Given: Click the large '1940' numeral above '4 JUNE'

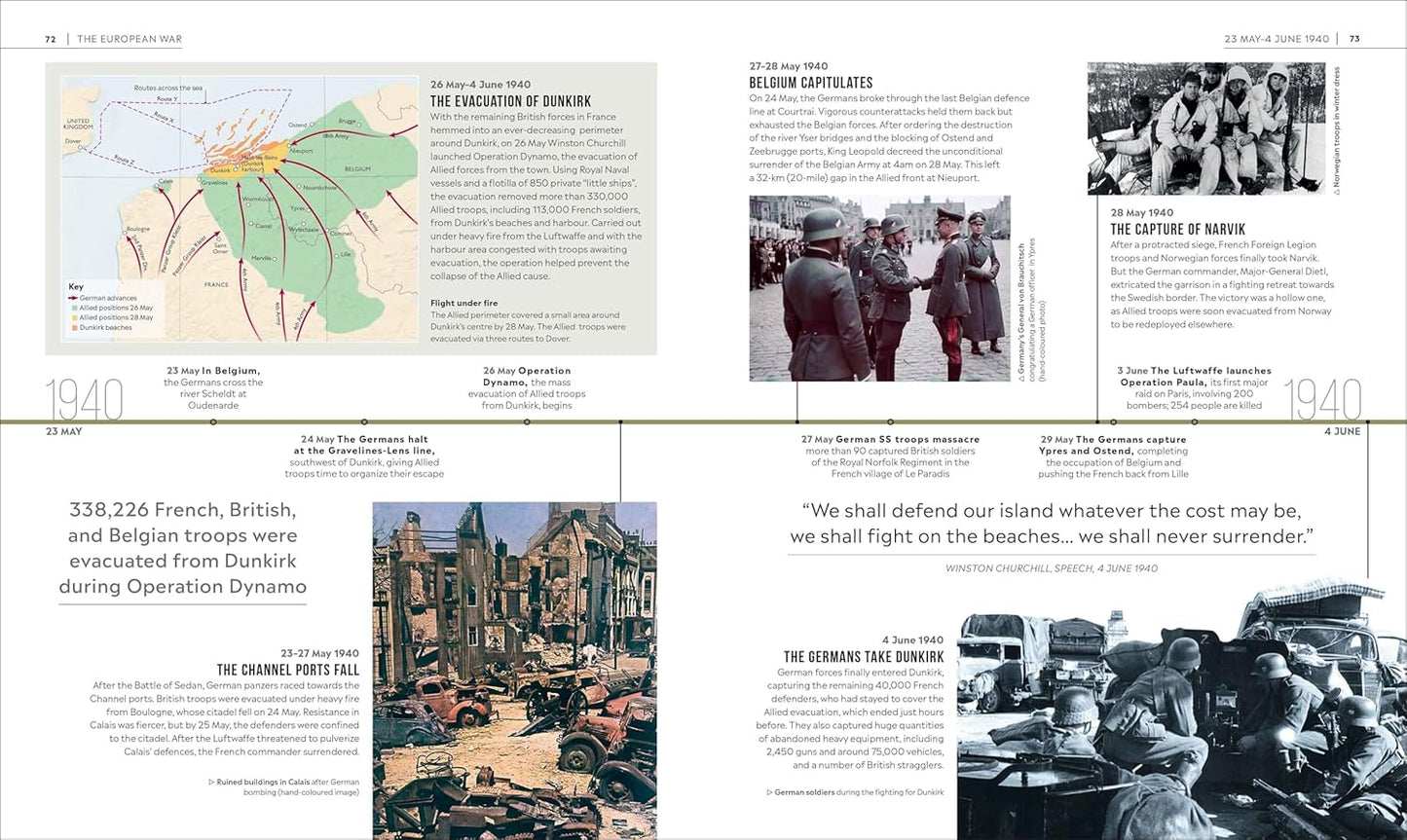Looking at the screenshot, I should click(x=1322, y=400).
